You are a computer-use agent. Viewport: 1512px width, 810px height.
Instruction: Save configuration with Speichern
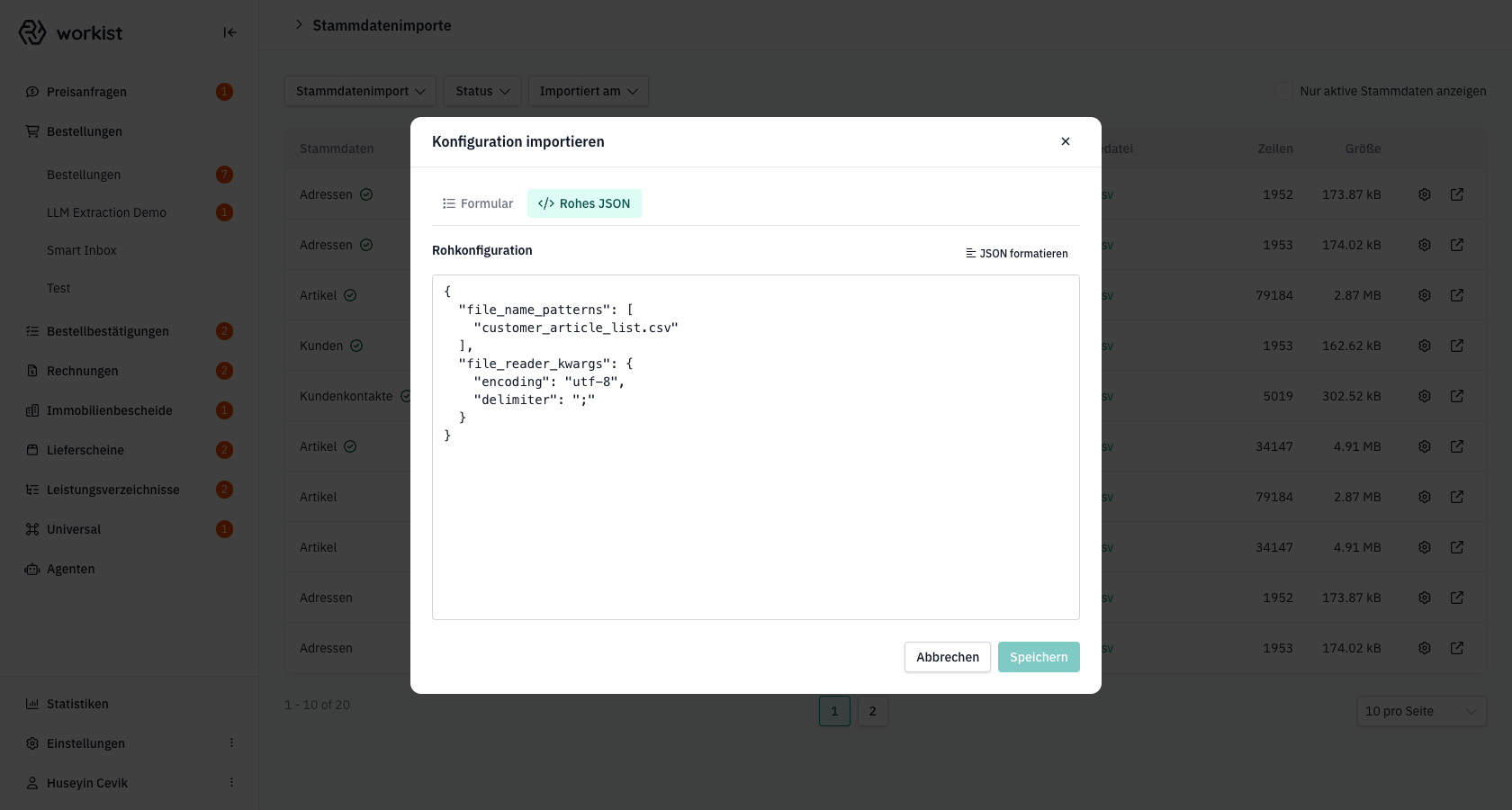point(1039,657)
